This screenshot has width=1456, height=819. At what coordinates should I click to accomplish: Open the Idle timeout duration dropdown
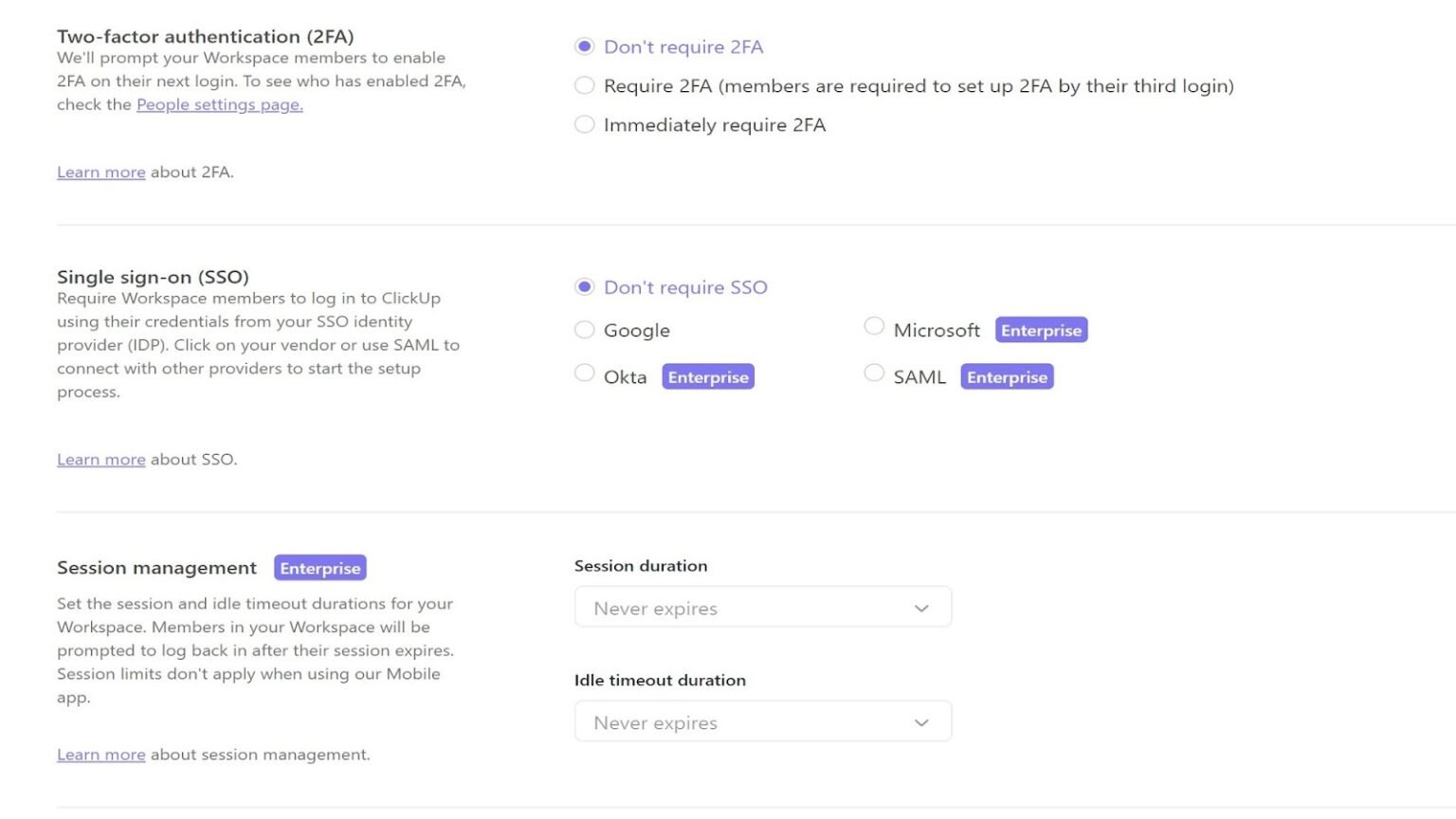(763, 721)
